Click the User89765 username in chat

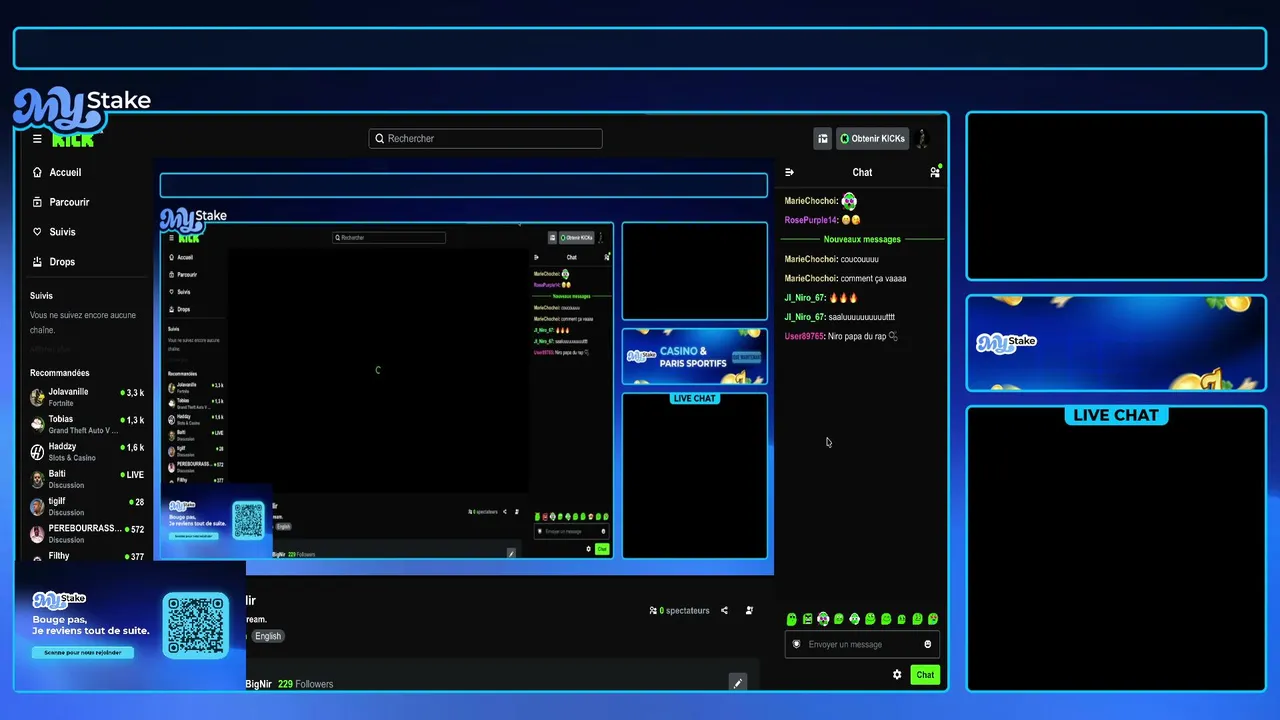point(804,337)
